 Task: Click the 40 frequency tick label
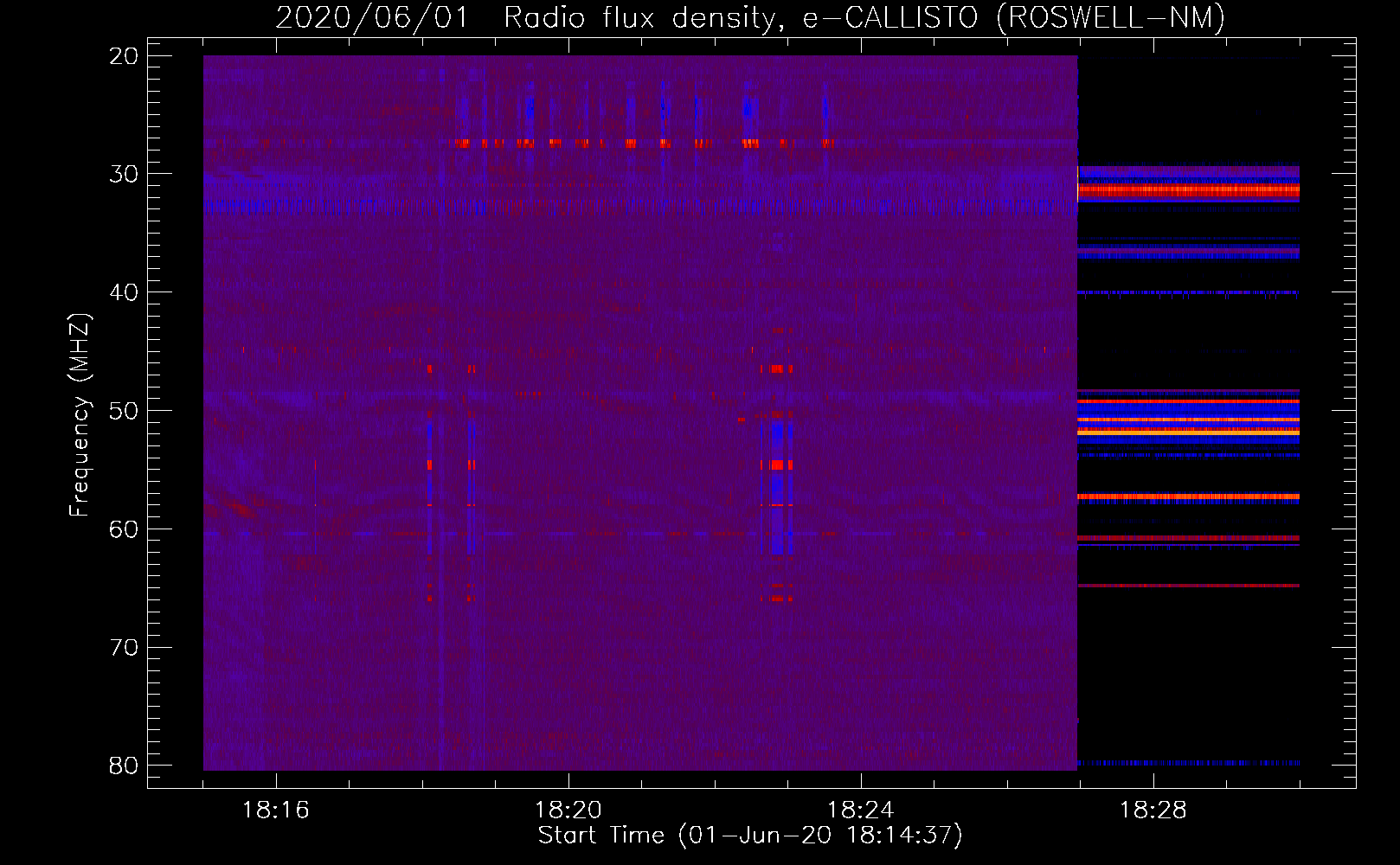tap(125, 292)
